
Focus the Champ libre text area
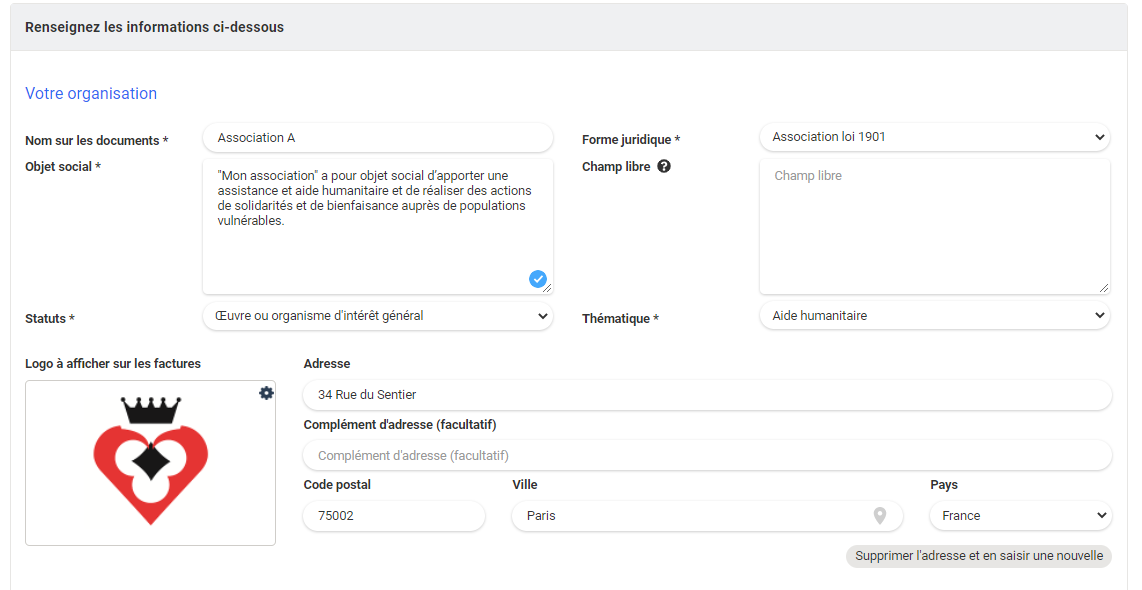tap(934, 226)
